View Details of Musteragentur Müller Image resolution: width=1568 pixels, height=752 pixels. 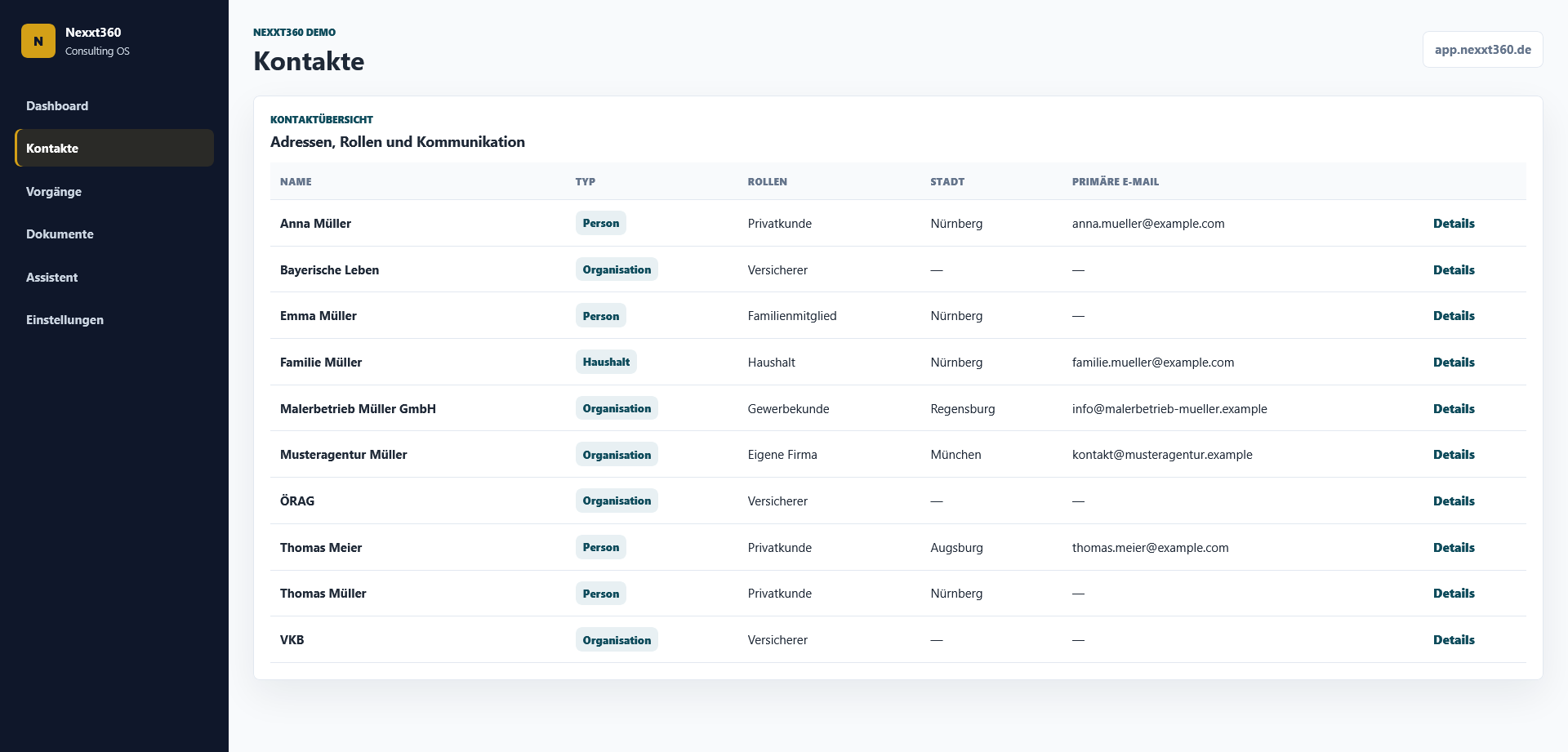pos(1454,455)
